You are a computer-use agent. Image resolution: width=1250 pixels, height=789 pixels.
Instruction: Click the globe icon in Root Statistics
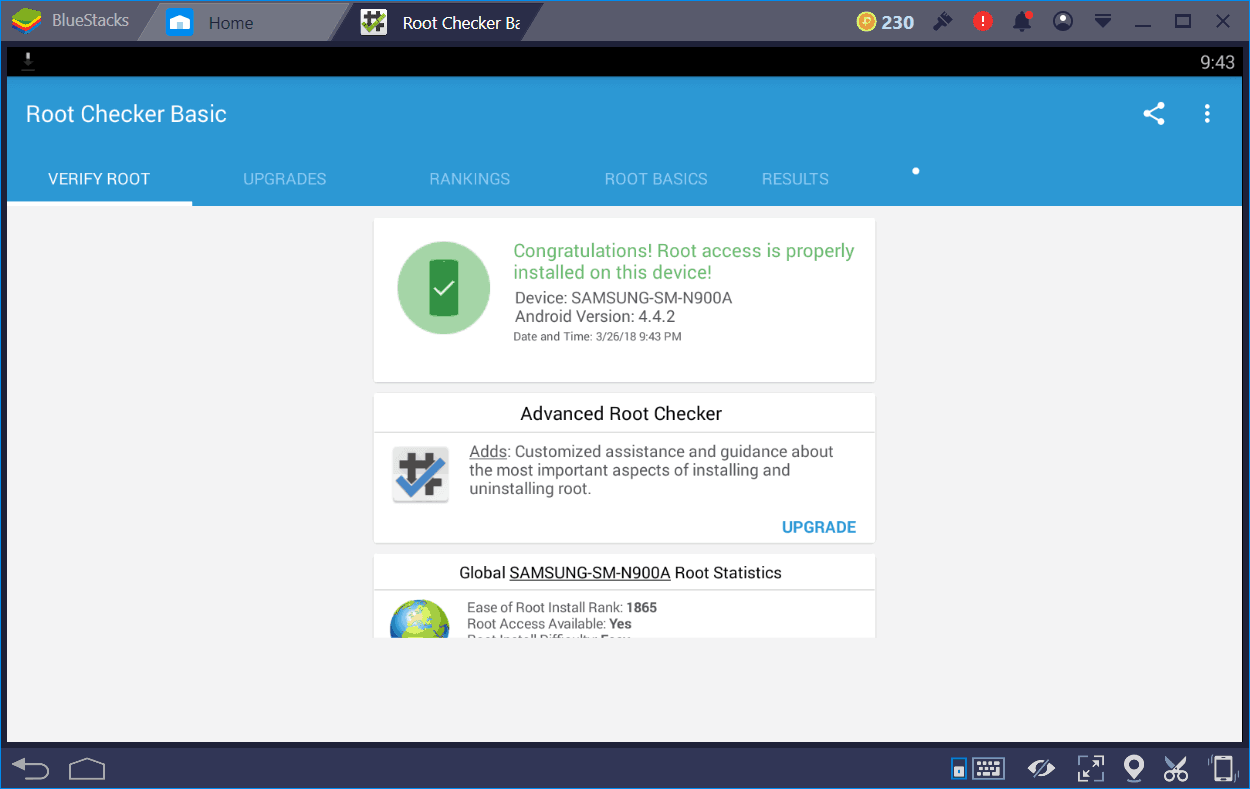pyautogui.click(x=420, y=620)
